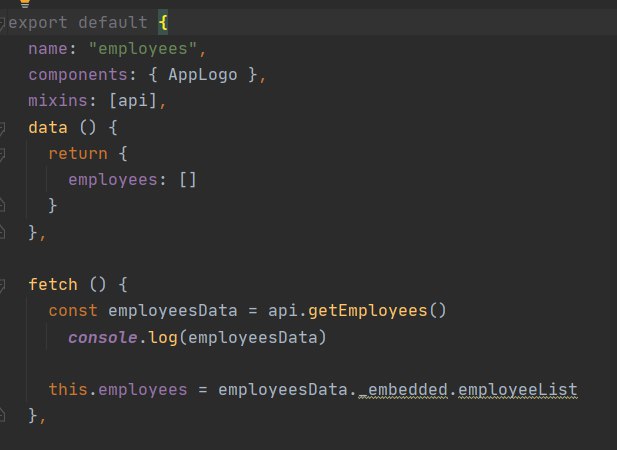This screenshot has width=617, height=450.
Task: Collapse the data () function fold marker
Action: (x=2, y=129)
